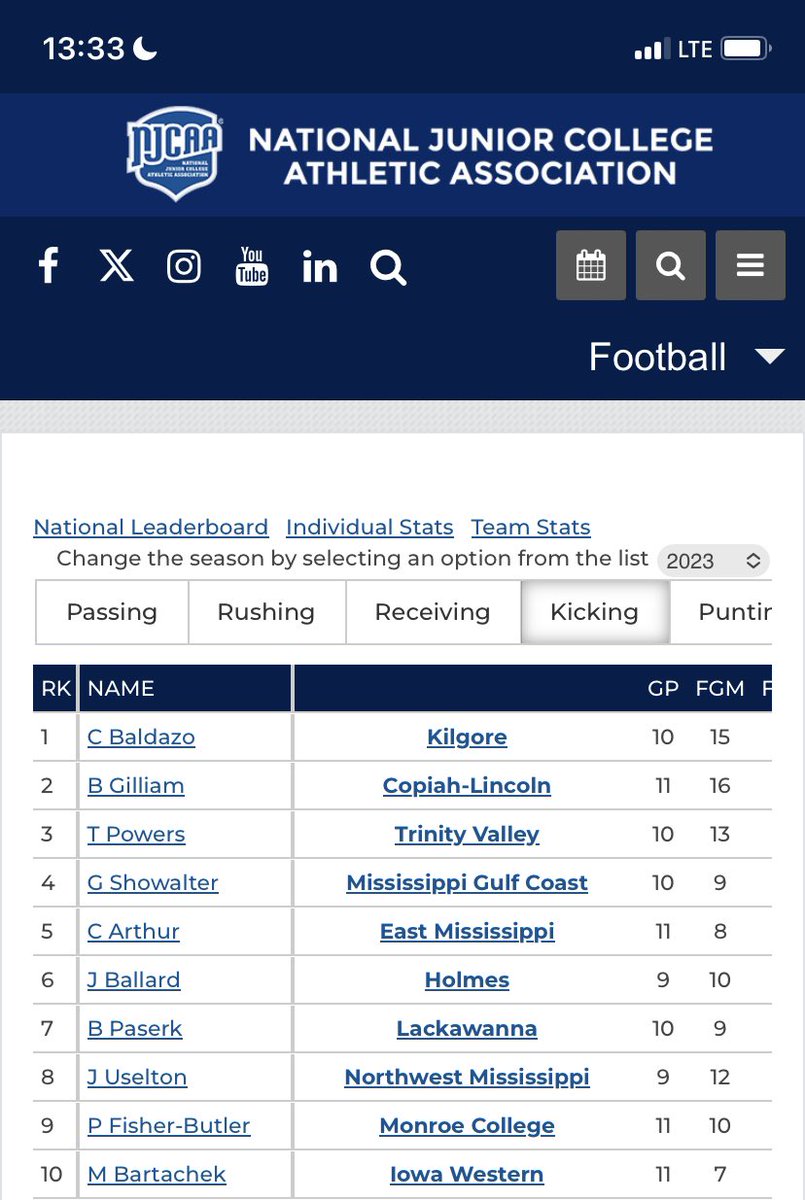This screenshot has width=805, height=1200.
Task: Click the gray search button icon
Action: [x=670, y=265]
